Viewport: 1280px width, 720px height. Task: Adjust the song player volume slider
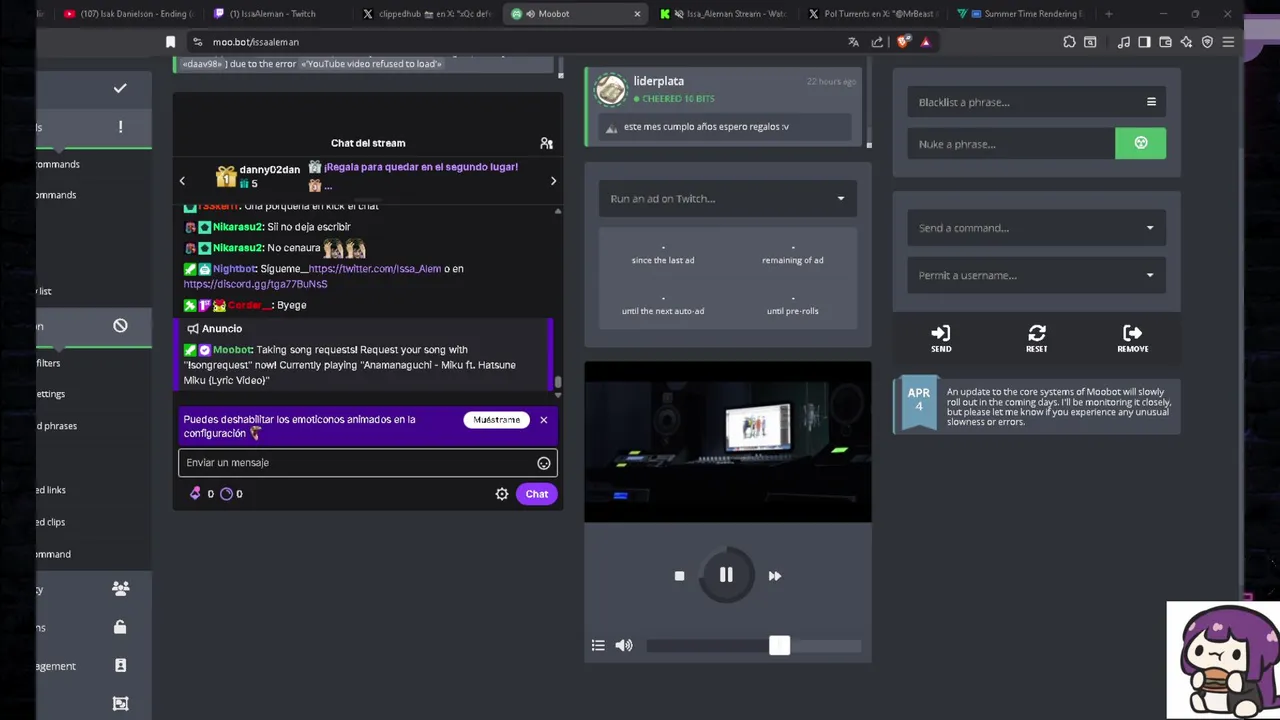pos(753,646)
